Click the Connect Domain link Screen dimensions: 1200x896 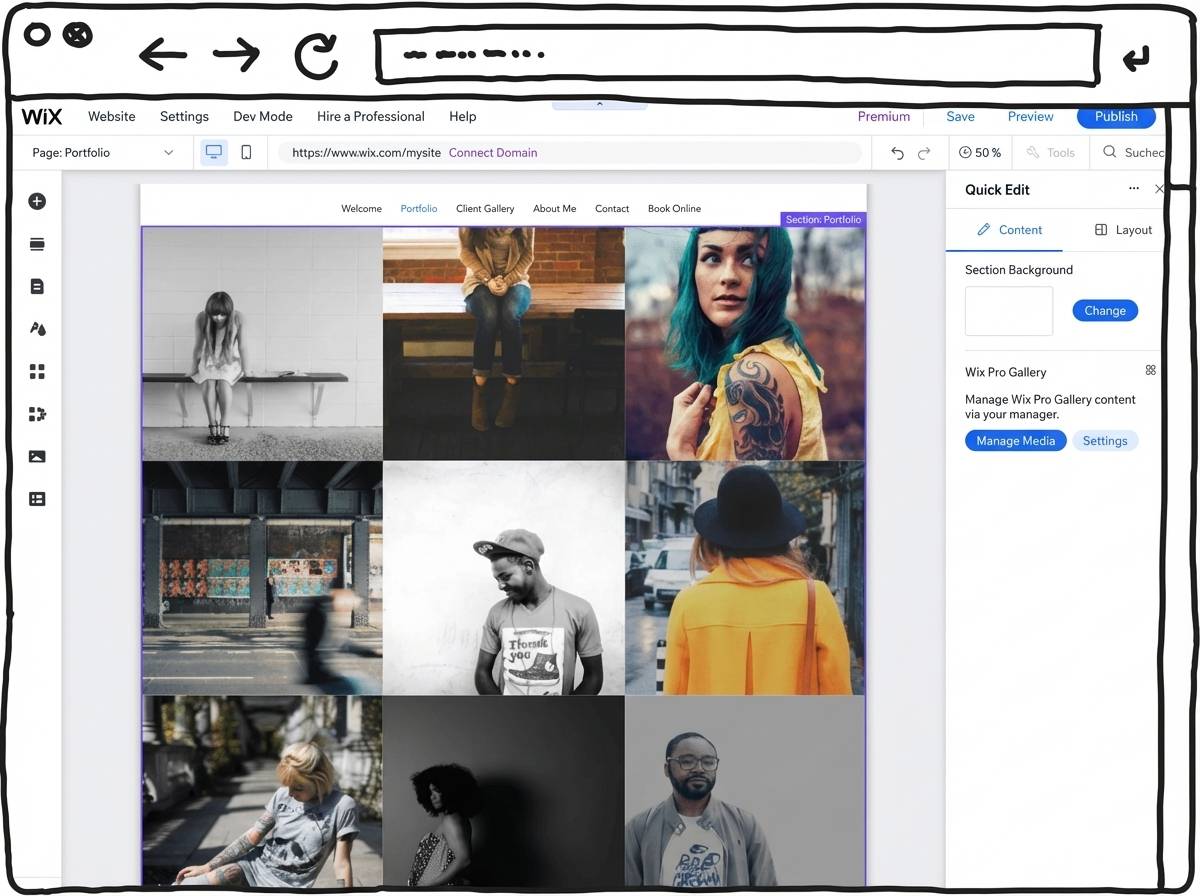coord(493,152)
